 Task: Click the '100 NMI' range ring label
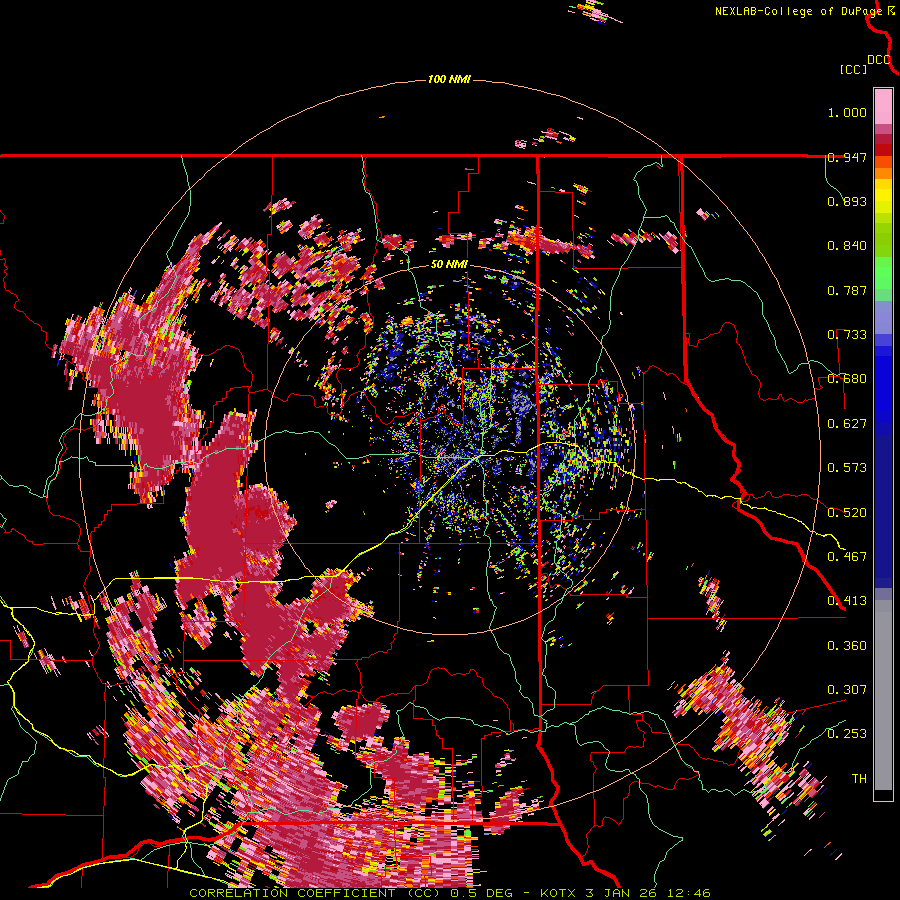point(449,79)
